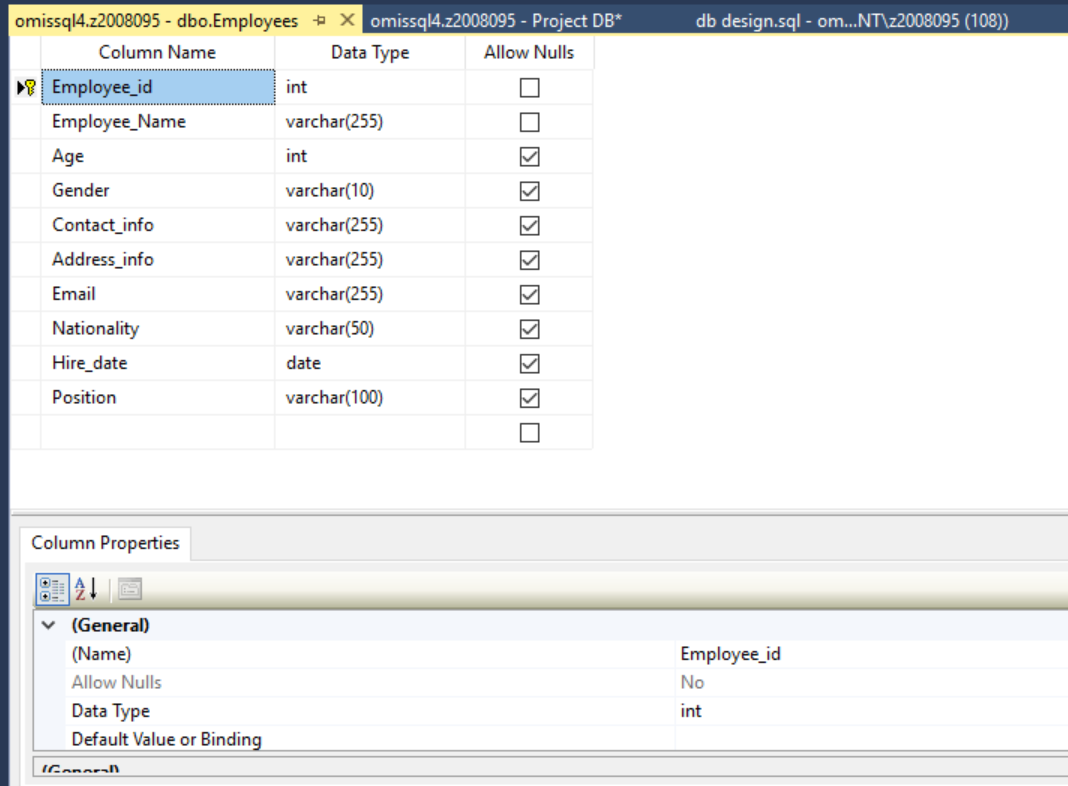
Task: Open the Property Pages icon
Action: tap(130, 589)
